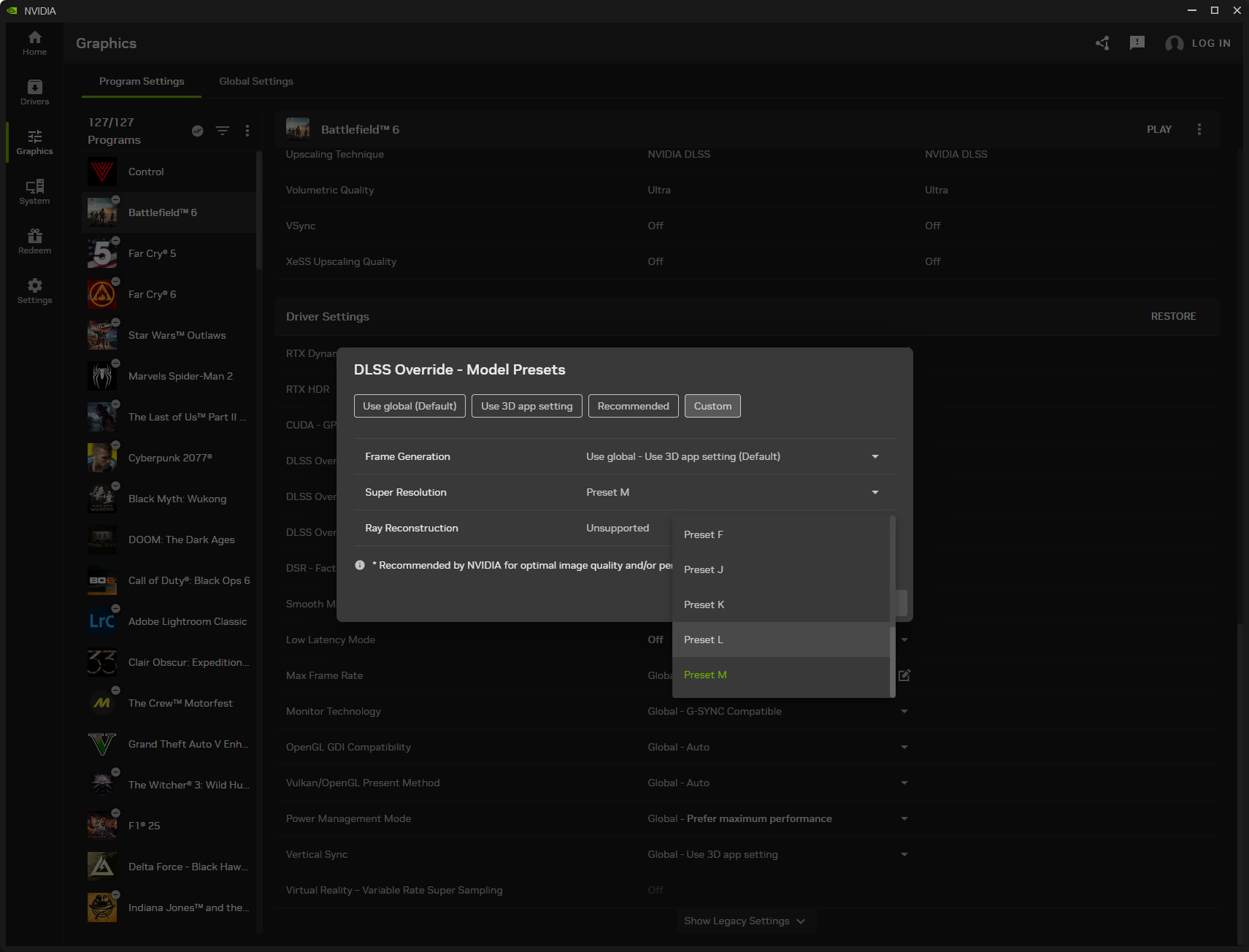Open the programs list filter icon
The image size is (1249, 952).
(x=223, y=131)
